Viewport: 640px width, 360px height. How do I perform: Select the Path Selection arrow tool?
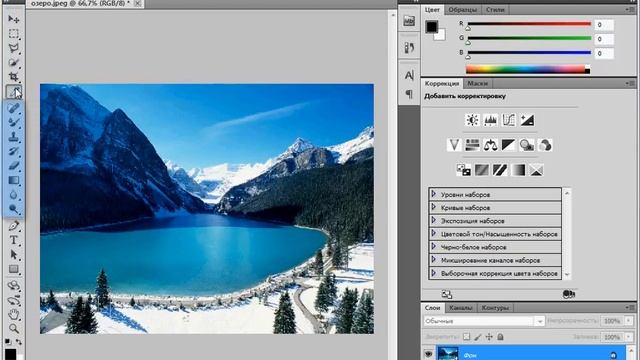(x=13, y=255)
